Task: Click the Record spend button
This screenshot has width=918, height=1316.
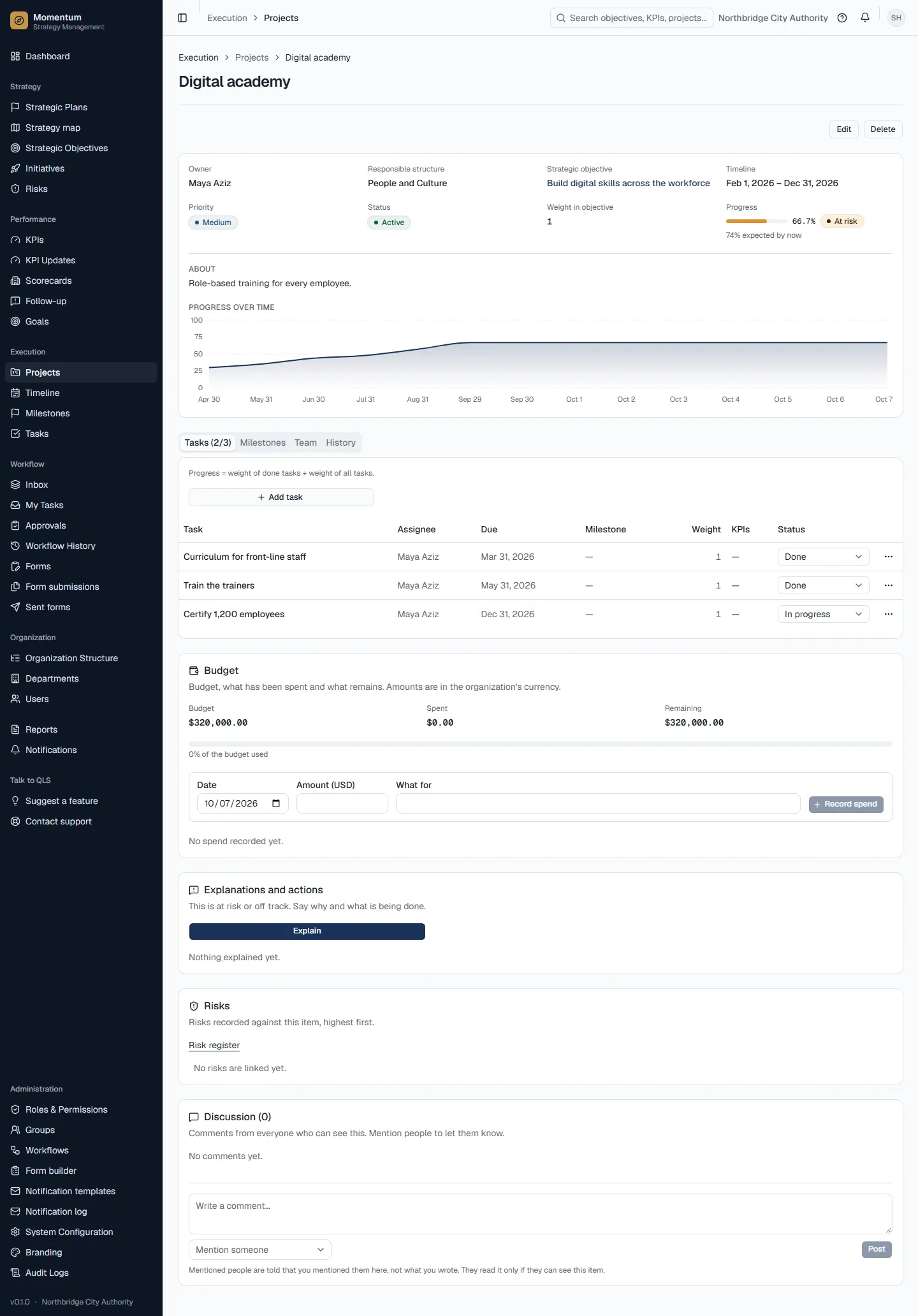Action: point(846,804)
